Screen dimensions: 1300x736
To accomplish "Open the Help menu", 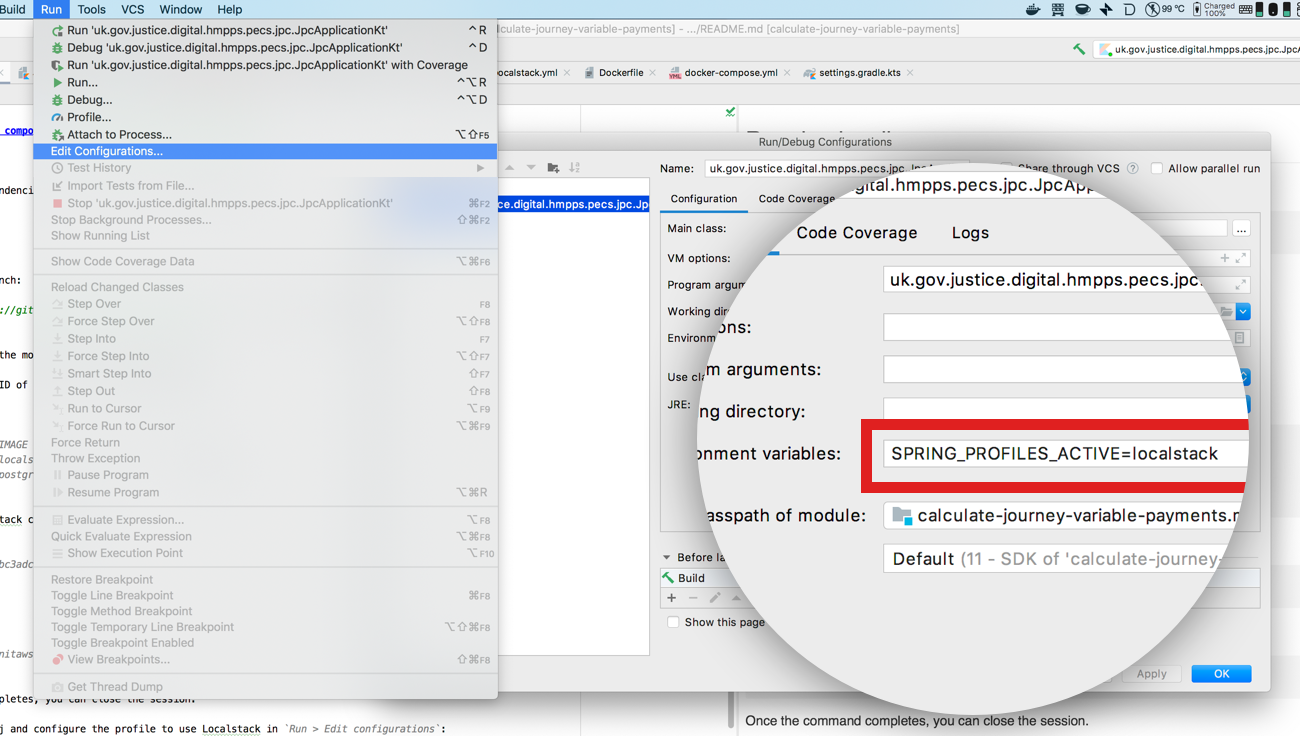I will tap(230, 9).
